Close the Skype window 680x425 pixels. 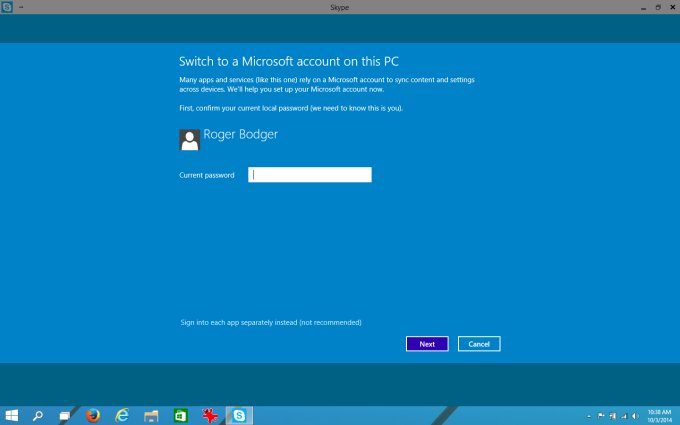pos(673,7)
